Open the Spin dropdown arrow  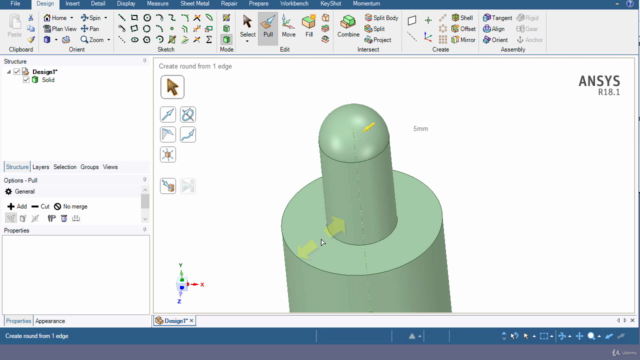106,18
